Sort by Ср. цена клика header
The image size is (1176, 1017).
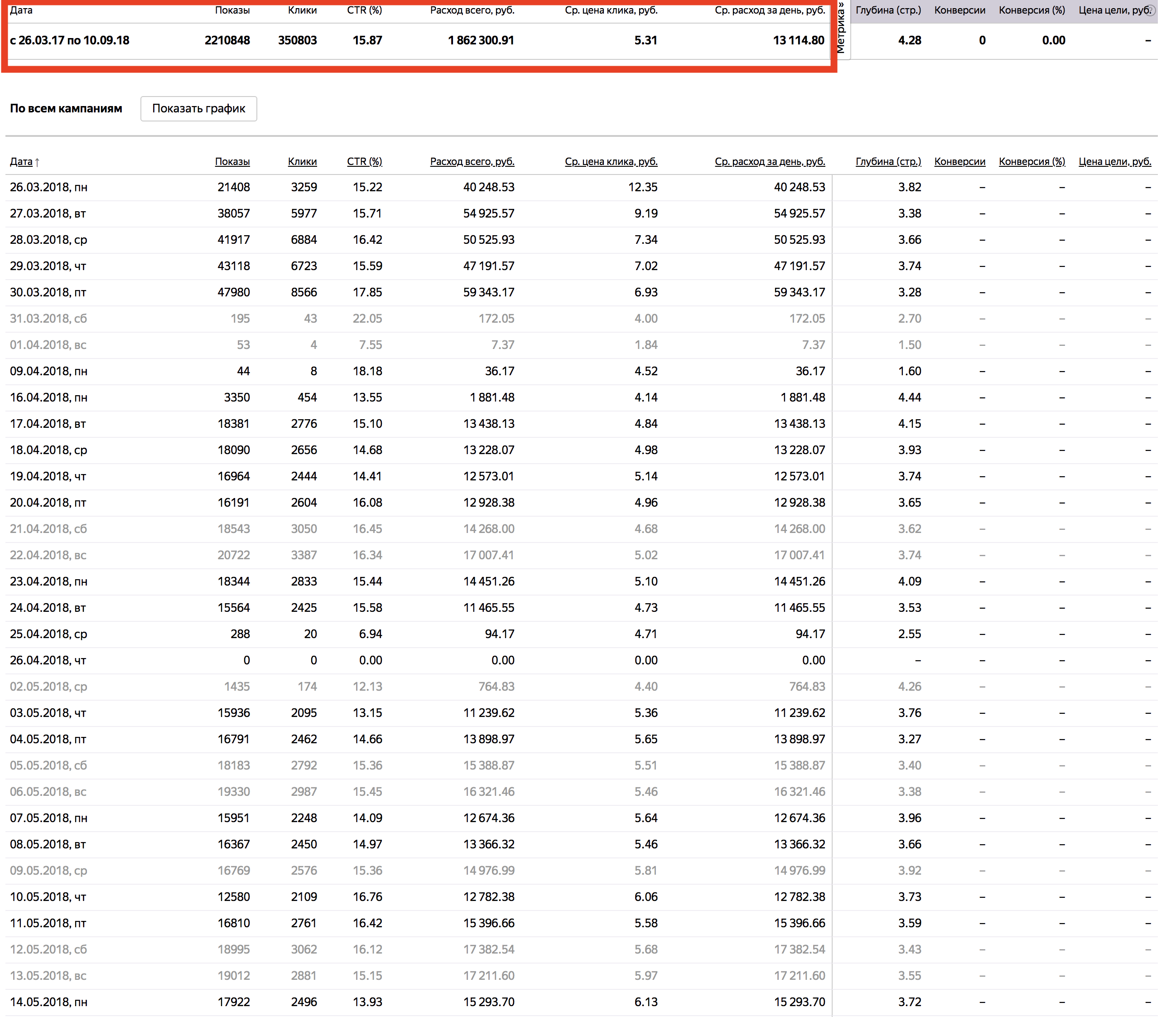[611, 162]
